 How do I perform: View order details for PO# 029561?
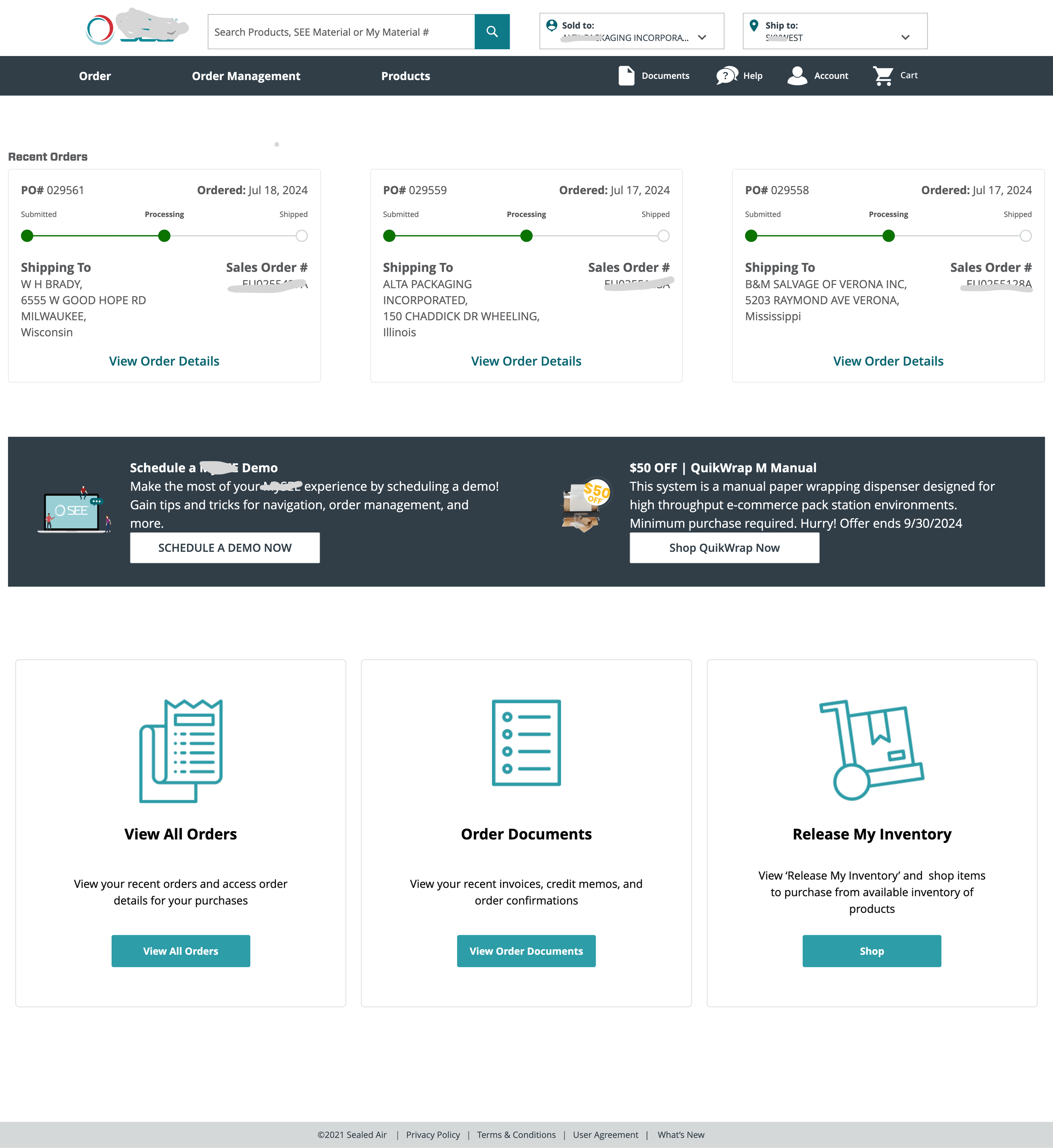coord(164,361)
